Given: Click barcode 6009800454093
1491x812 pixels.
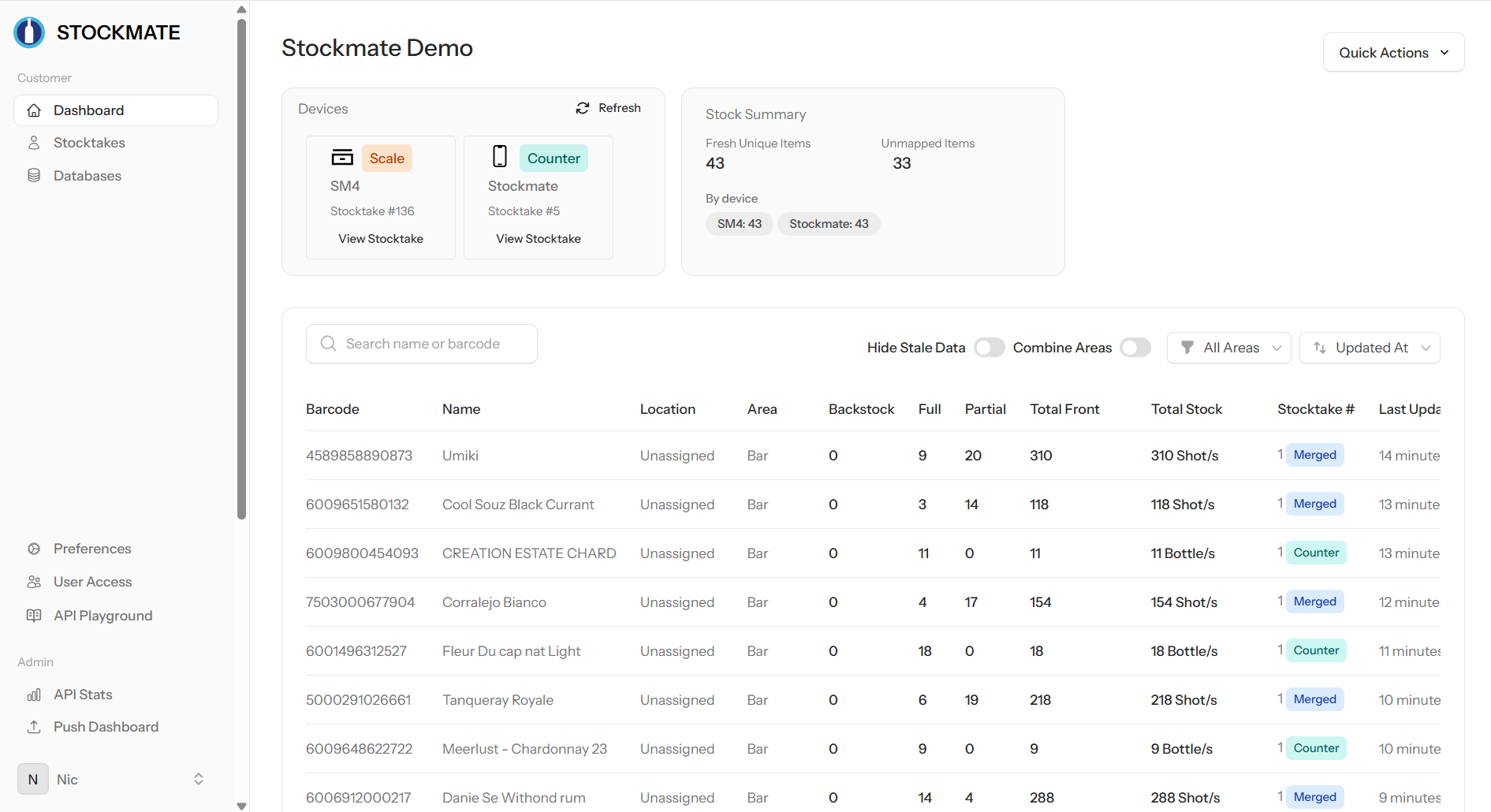Looking at the screenshot, I should pos(362,553).
